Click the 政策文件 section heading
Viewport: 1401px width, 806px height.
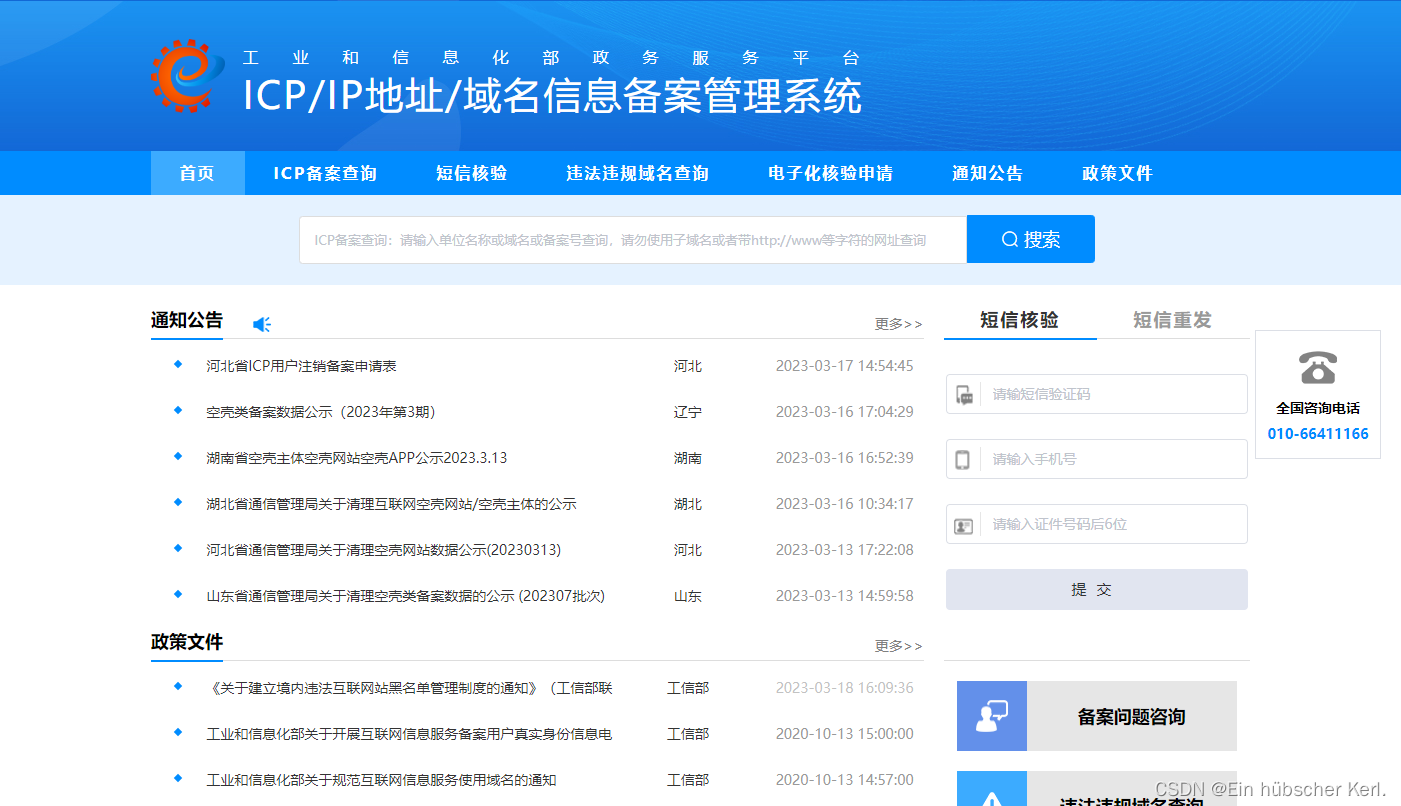[187, 642]
